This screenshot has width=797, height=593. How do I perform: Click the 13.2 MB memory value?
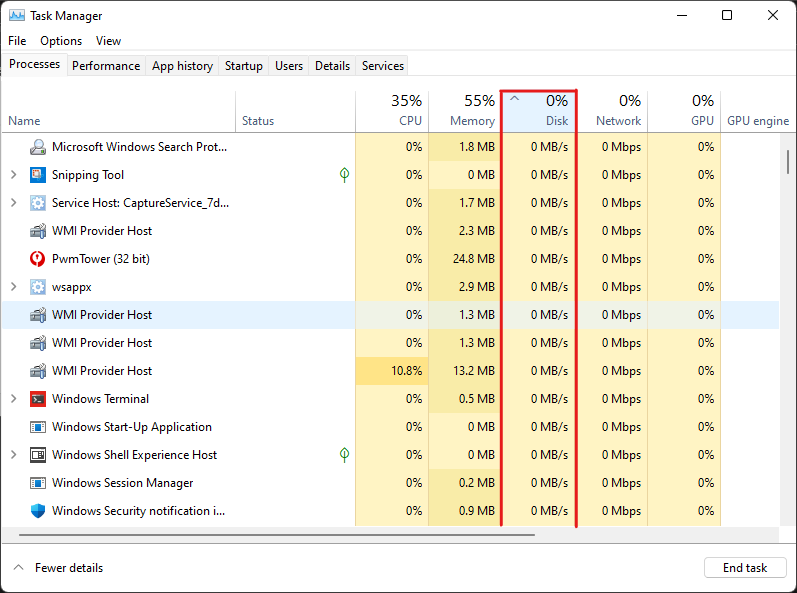tap(474, 371)
